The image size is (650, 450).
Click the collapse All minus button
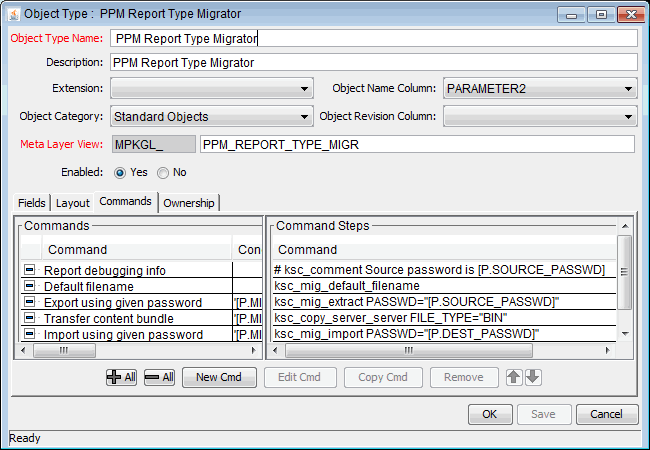[x=159, y=377]
